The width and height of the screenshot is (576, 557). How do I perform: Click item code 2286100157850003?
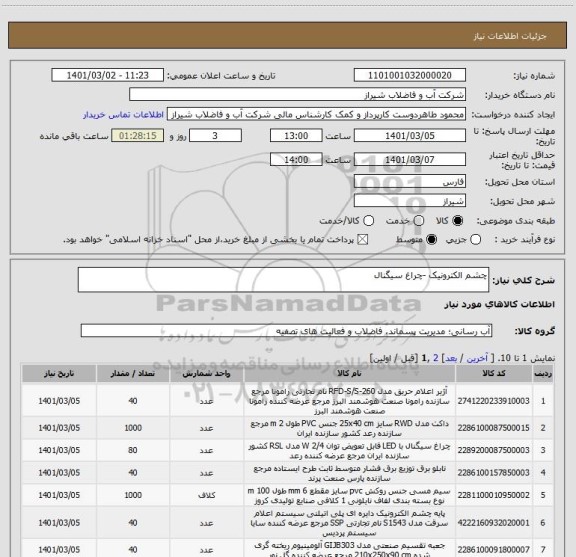493,472
